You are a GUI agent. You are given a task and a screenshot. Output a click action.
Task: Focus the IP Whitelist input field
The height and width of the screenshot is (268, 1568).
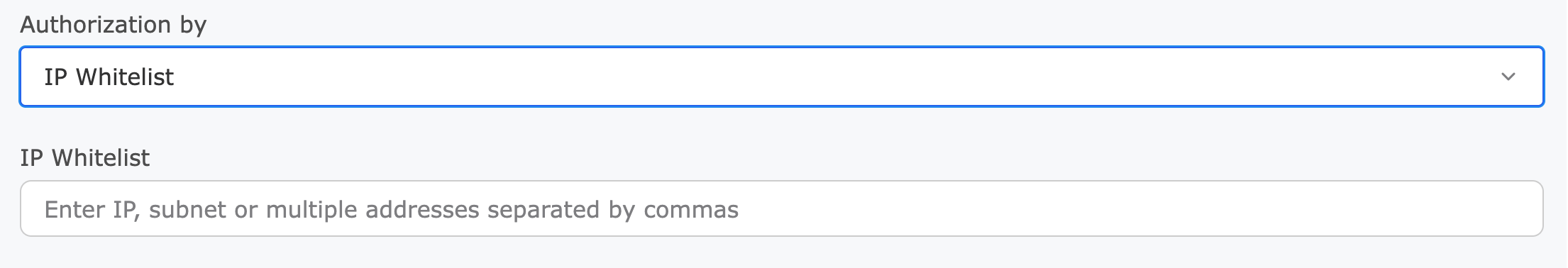[781, 208]
